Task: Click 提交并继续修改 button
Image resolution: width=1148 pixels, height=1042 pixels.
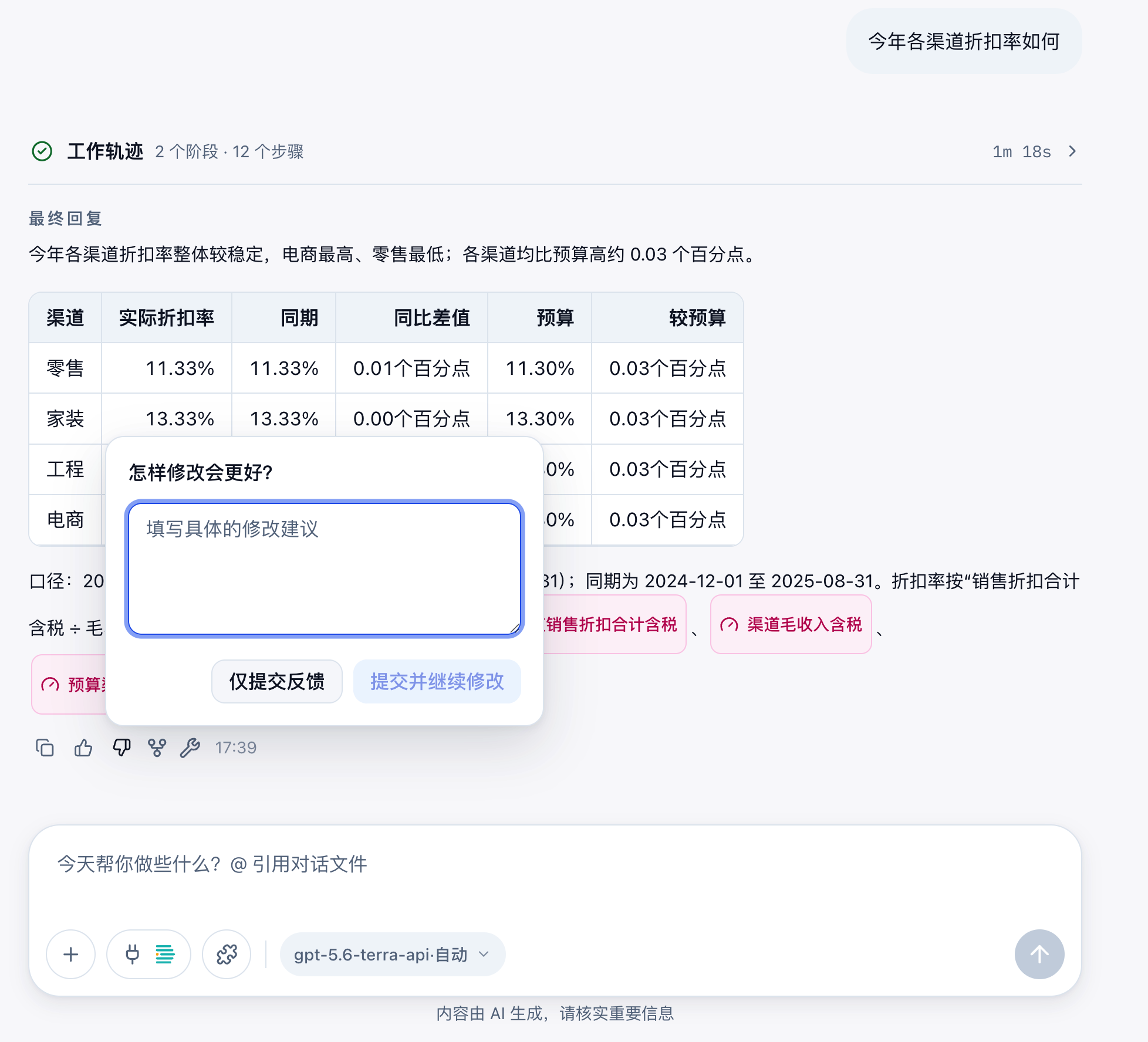Action: point(437,681)
